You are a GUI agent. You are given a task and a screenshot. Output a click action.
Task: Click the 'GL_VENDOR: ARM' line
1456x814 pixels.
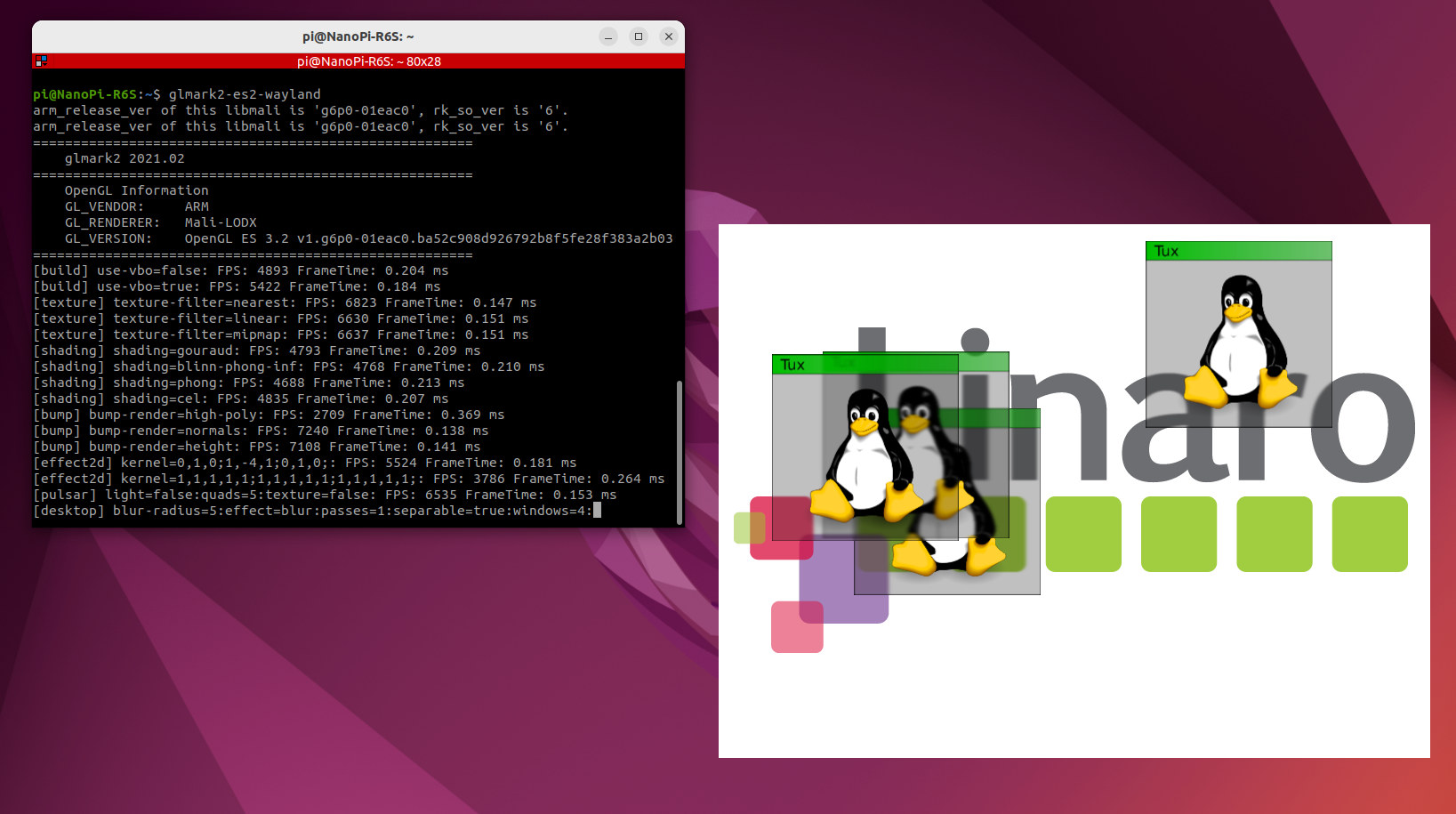[x=136, y=206]
